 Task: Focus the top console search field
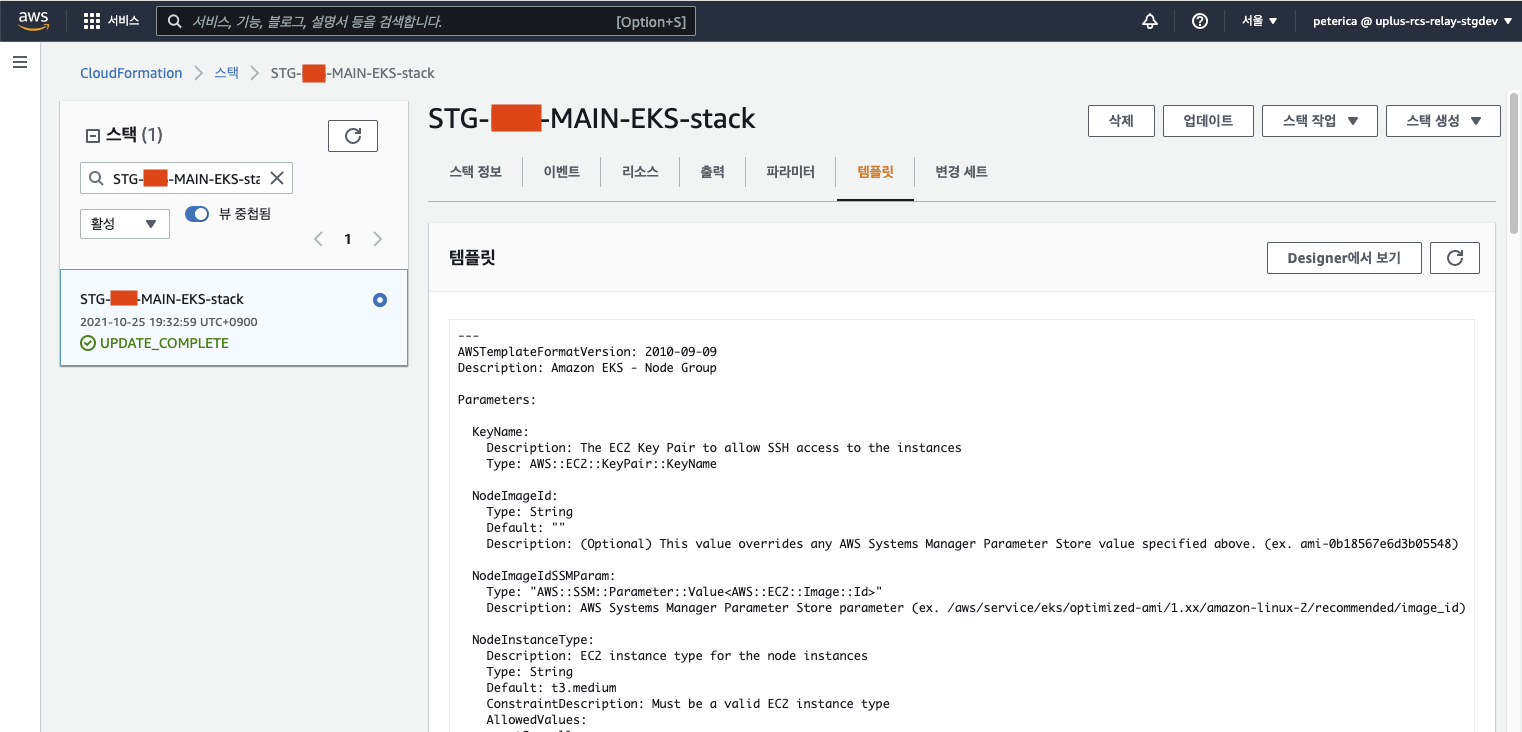coord(426,21)
